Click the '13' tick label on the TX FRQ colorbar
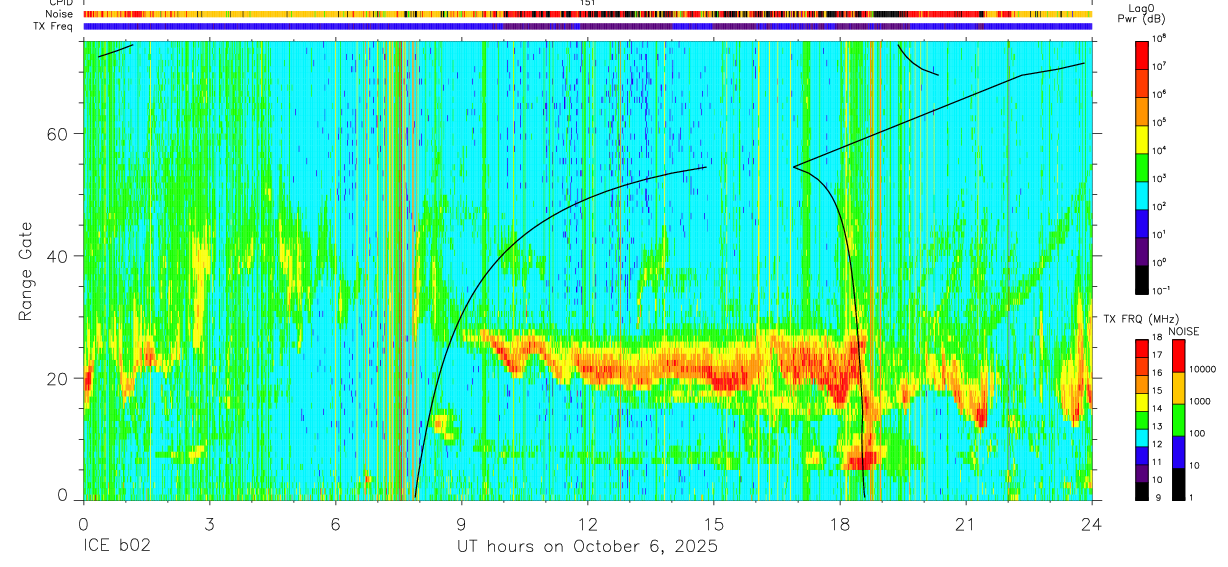 tap(1158, 427)
